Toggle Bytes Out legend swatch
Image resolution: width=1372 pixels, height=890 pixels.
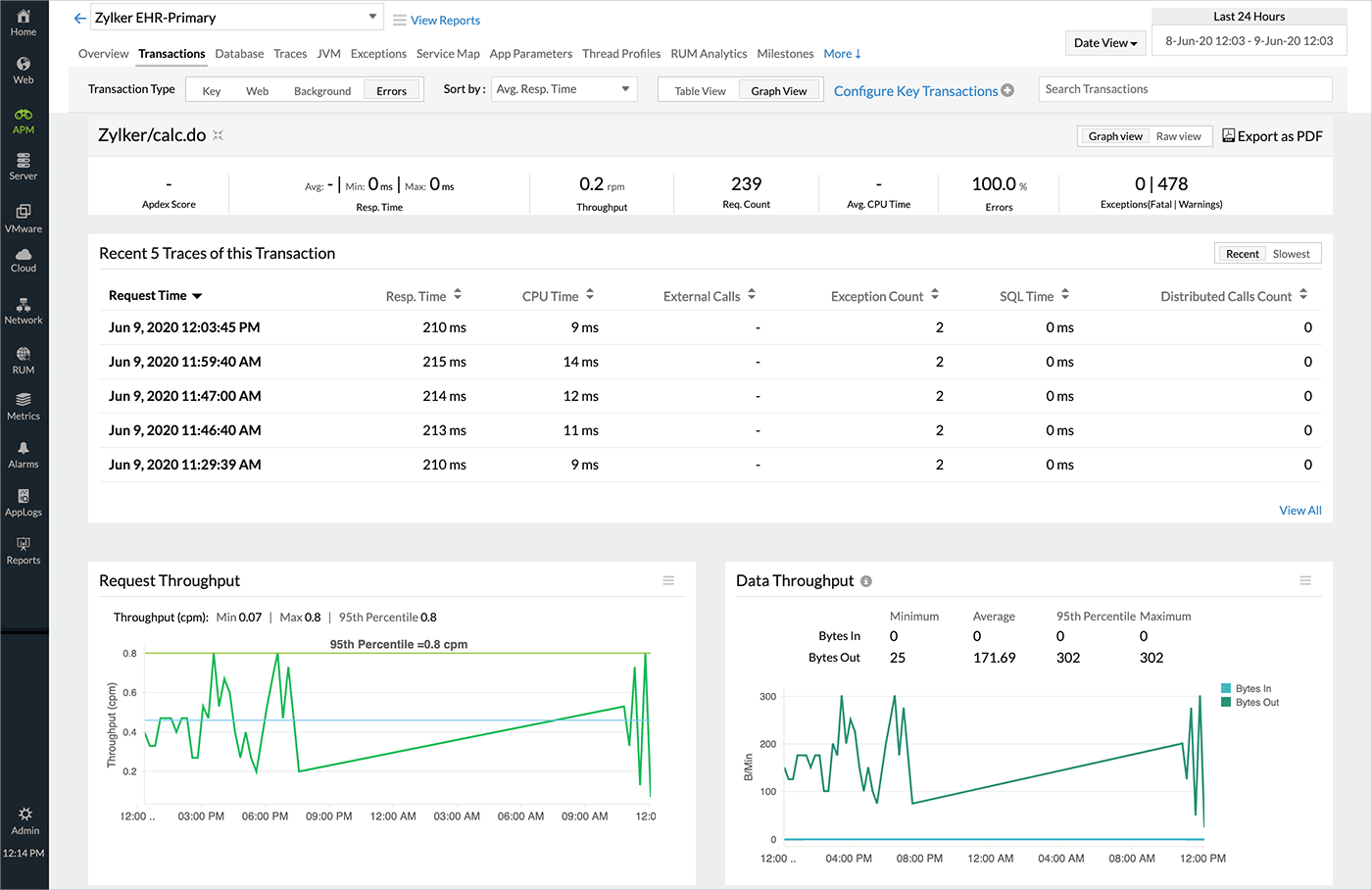pos(1226,703)
